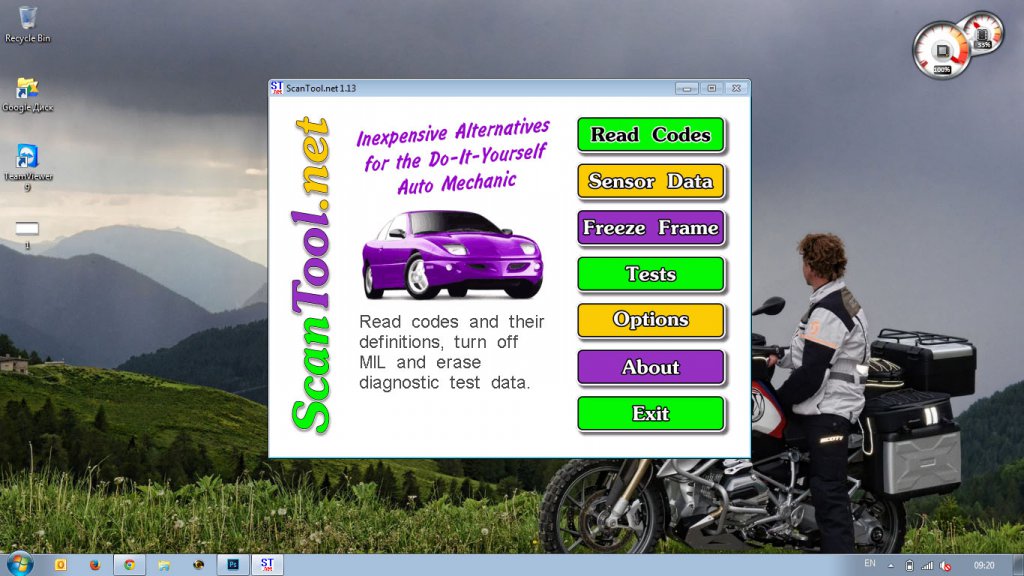This screenshot has width=1024, height=576.
Task: Select the Freeze Frame button
Action: click(650, 227)
